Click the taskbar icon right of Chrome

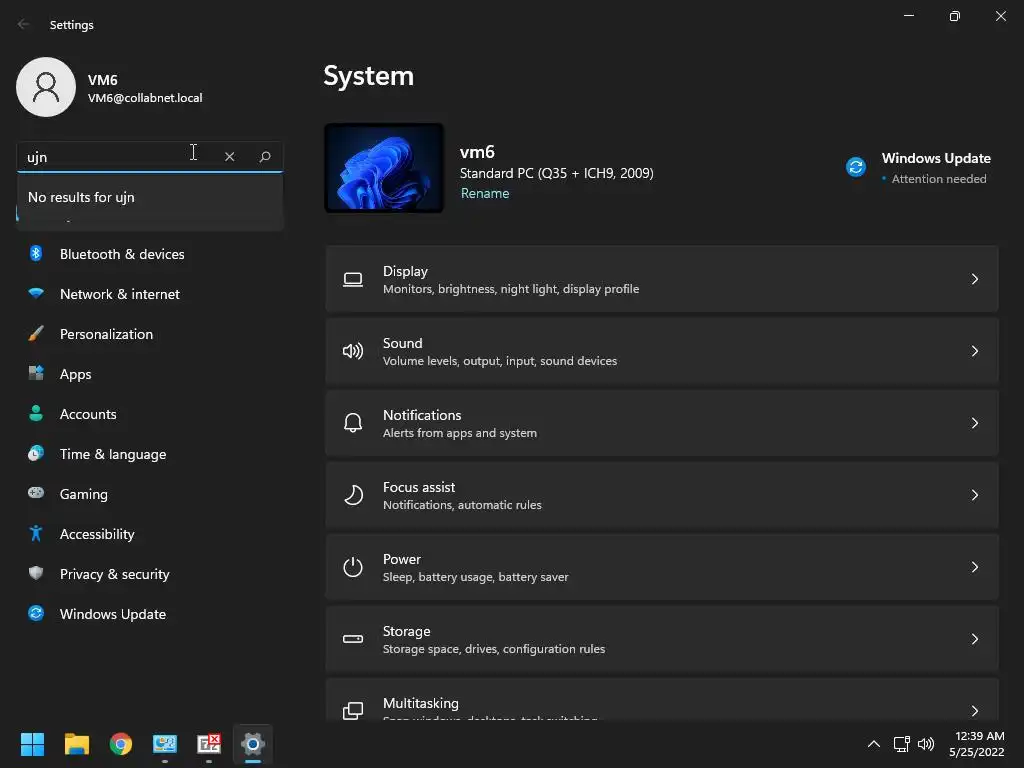click(x=165, y=744)
